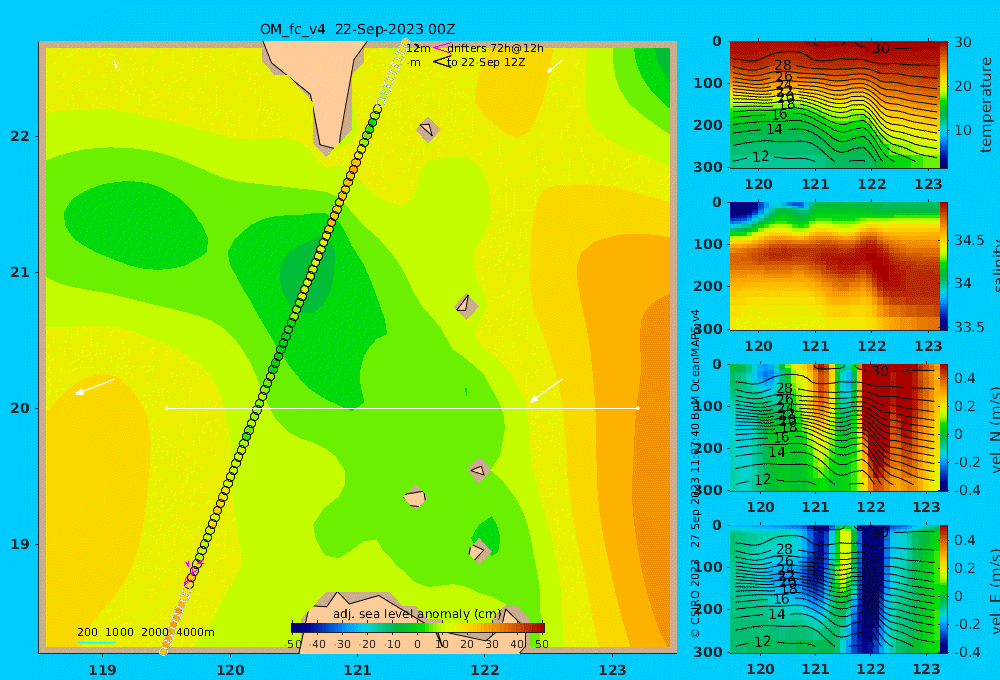Click the island near 121.95E 19.55N
This screenshot has height=680, width=1000.
coord(478,470)
